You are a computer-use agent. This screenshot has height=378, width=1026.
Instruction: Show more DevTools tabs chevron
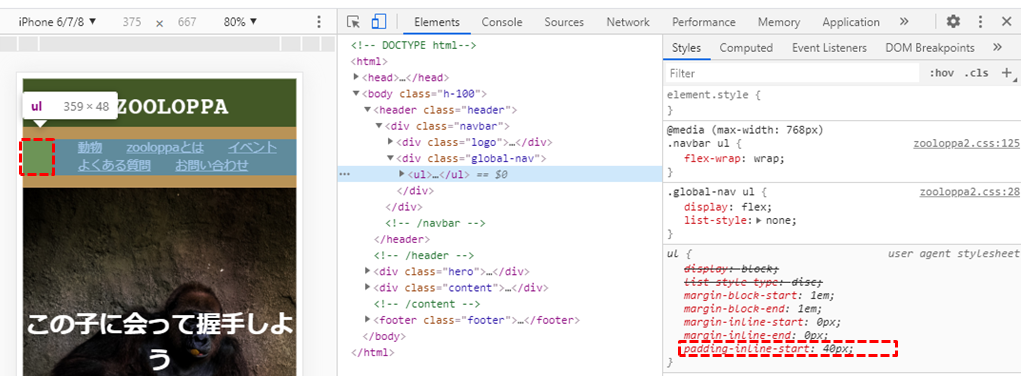[x=904, y=22]
